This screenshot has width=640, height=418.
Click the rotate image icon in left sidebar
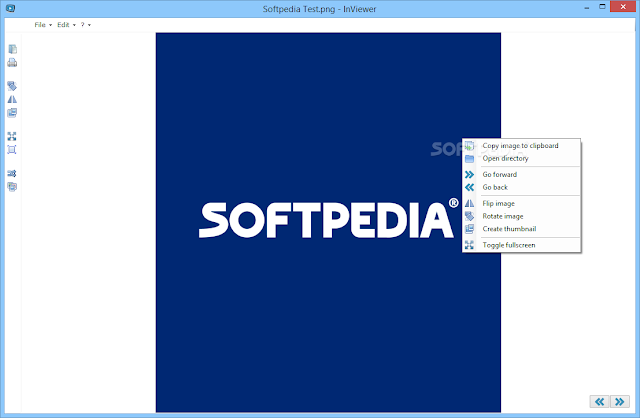pyautogui.click(x=12, y=86)
